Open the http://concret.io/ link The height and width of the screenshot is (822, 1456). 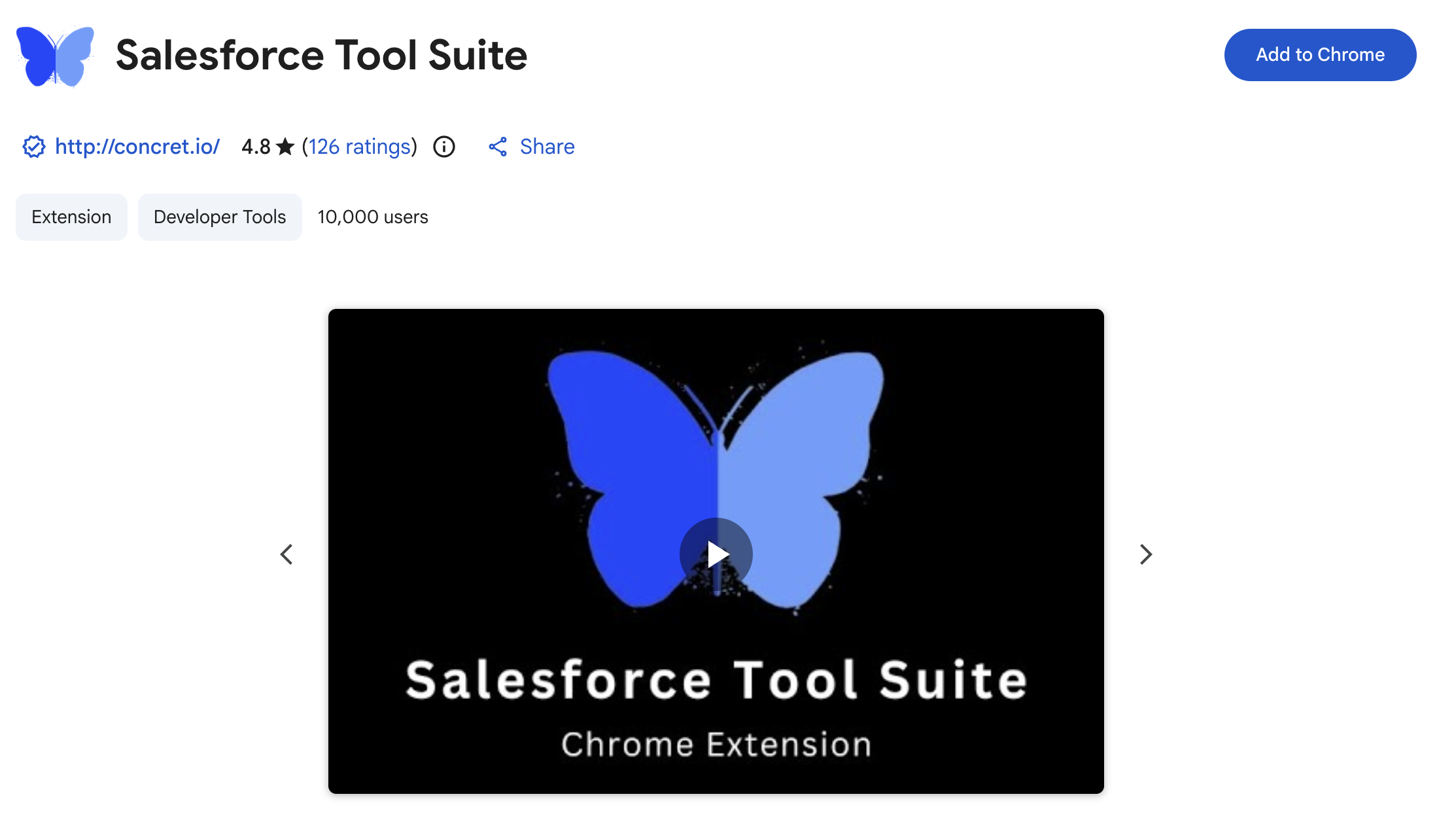(137, 147)
